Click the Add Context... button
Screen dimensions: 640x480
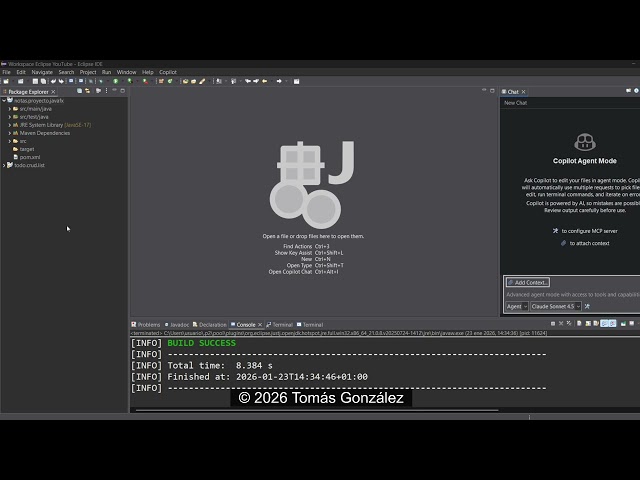point(528,282)
